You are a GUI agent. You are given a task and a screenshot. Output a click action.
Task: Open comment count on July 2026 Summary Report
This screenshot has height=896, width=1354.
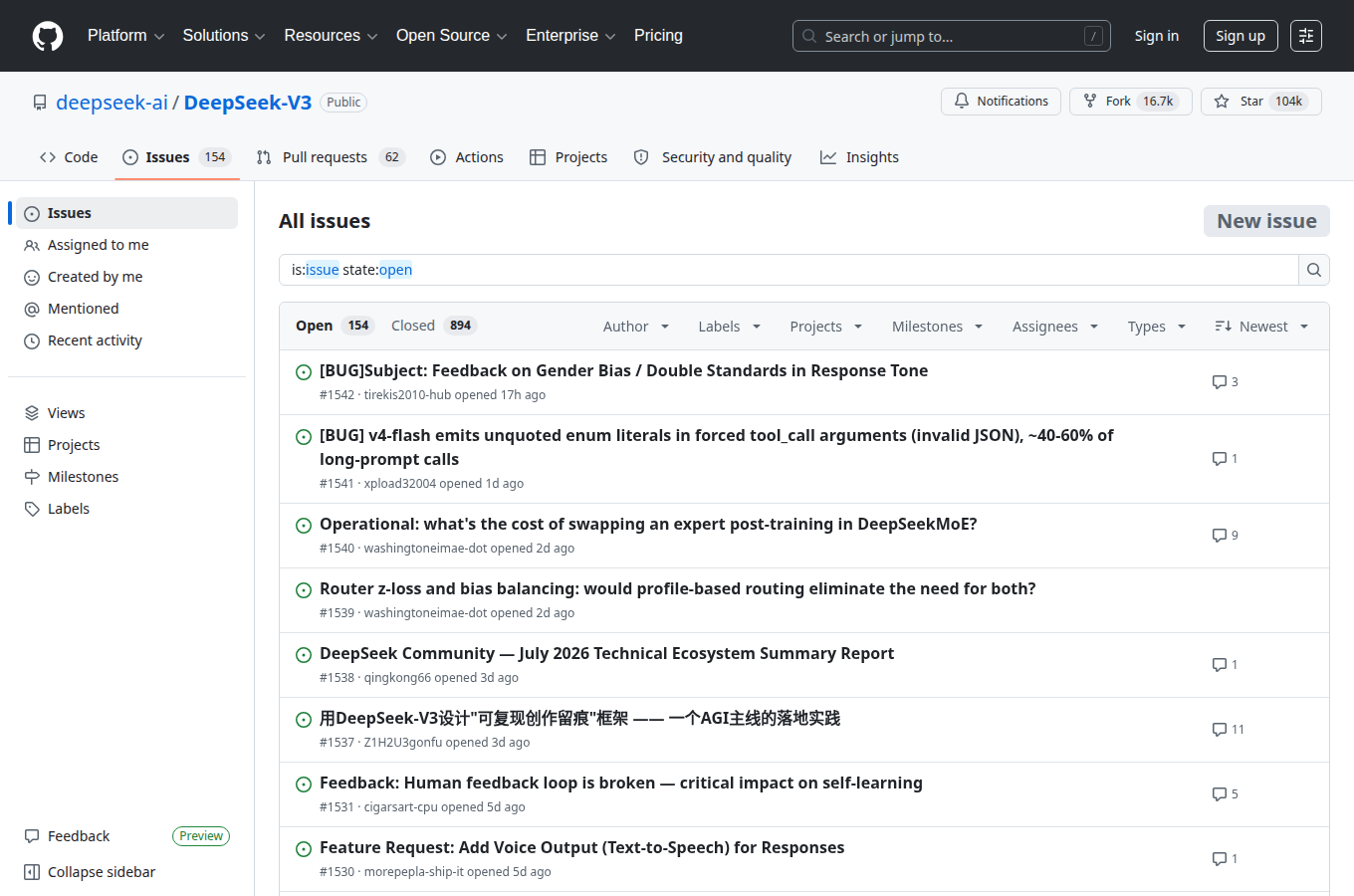1225,665
